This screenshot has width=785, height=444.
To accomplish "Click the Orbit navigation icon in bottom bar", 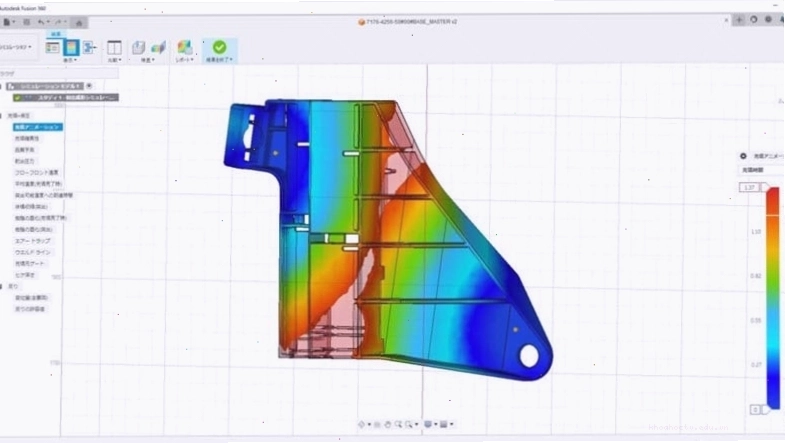I will (362, 424).
